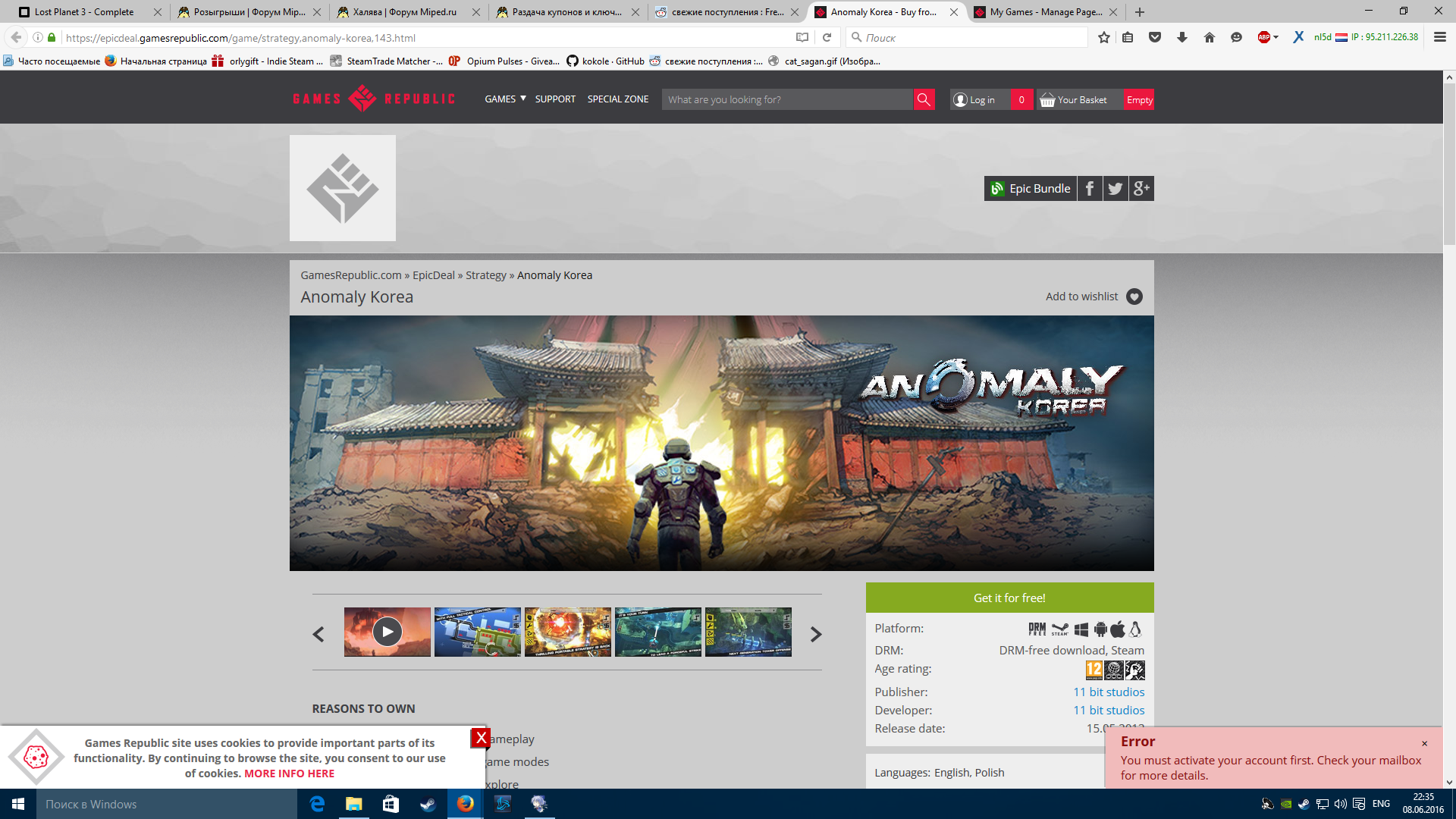Open the 11 bit studios publisher link
This screenshot has width=1456, height=819.
point(1109,692)
